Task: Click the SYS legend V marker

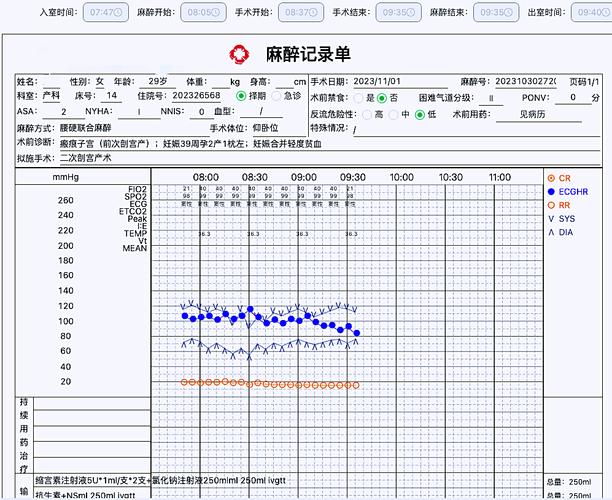Action: [551, 219]
